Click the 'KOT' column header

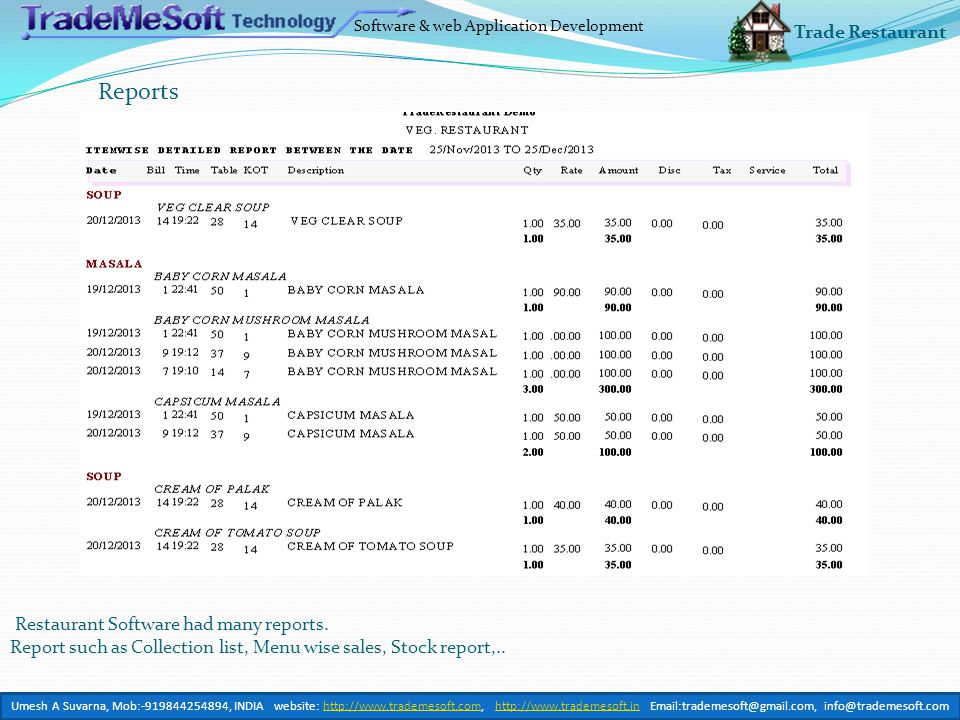256,170
